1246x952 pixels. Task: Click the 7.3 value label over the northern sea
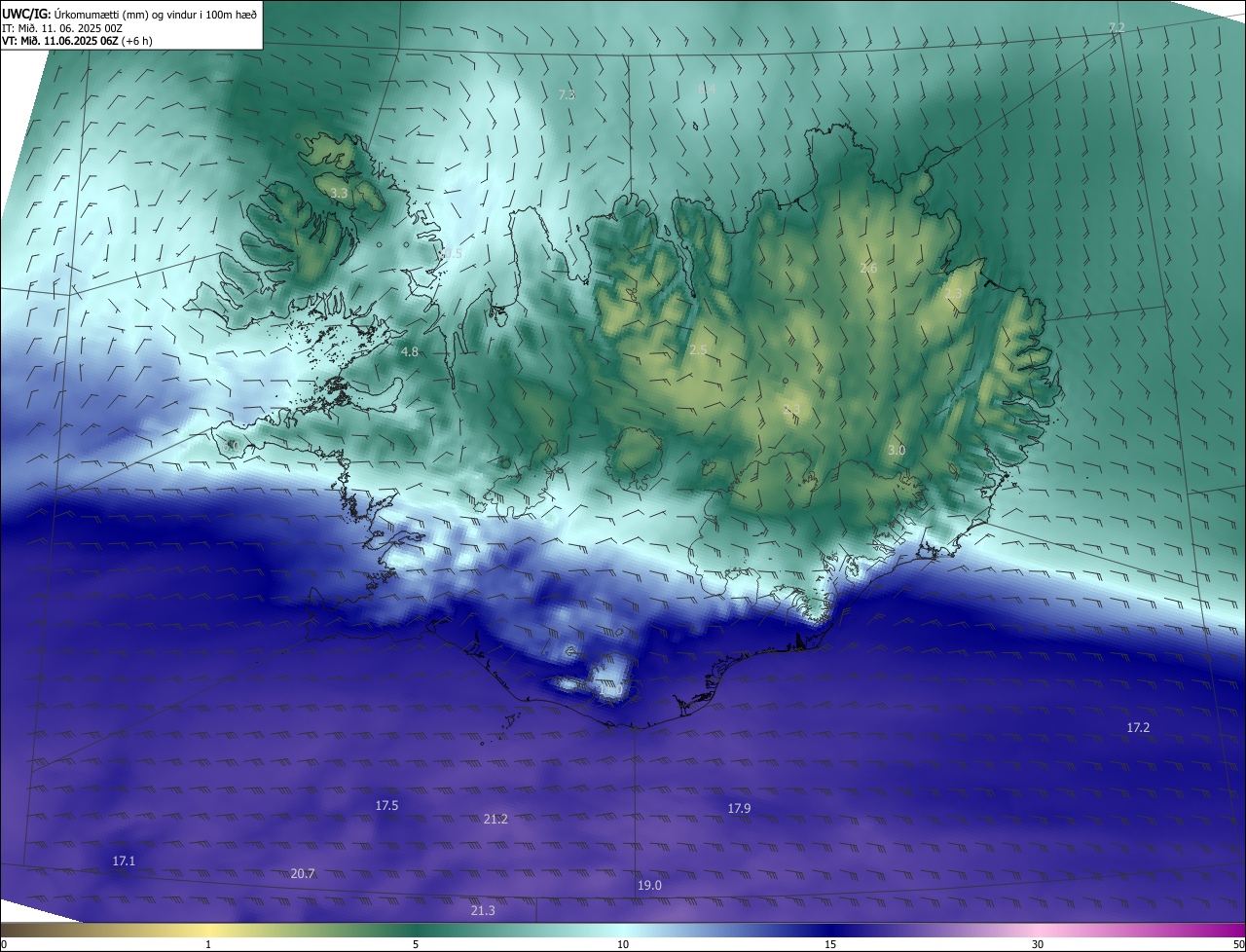[567, 94]
